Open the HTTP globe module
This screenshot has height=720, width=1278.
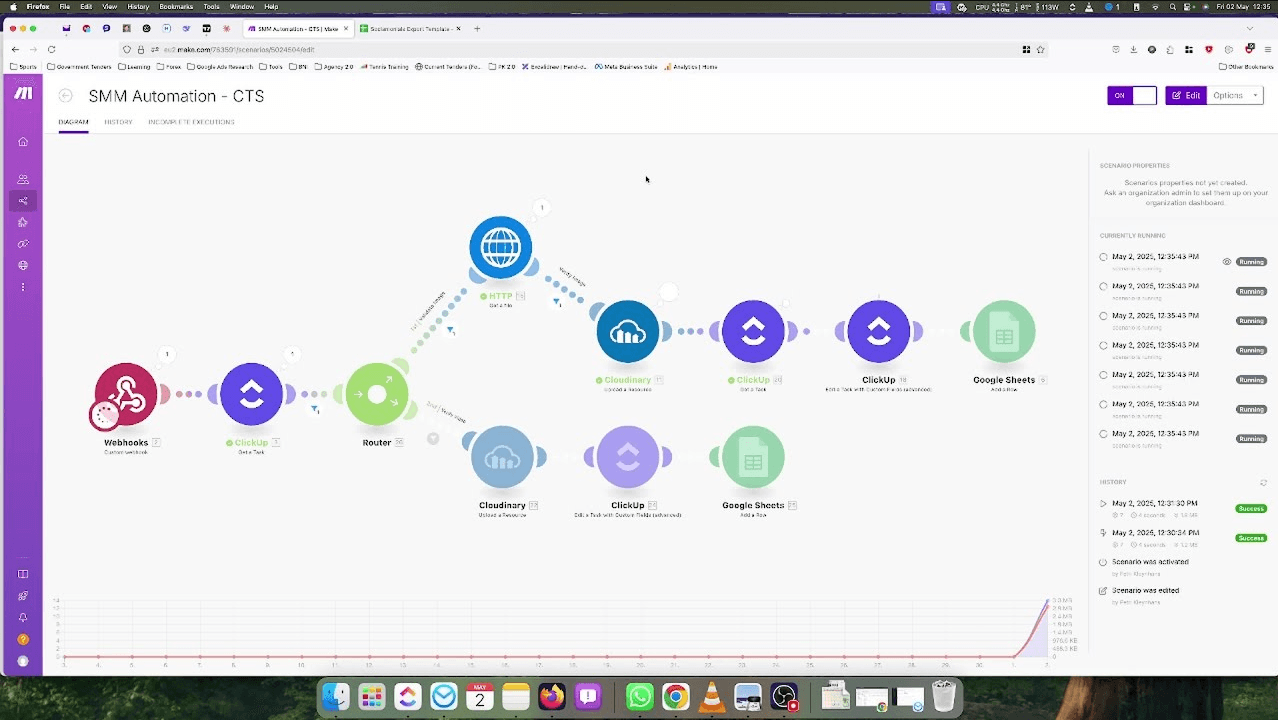click(x=501, y=247)
